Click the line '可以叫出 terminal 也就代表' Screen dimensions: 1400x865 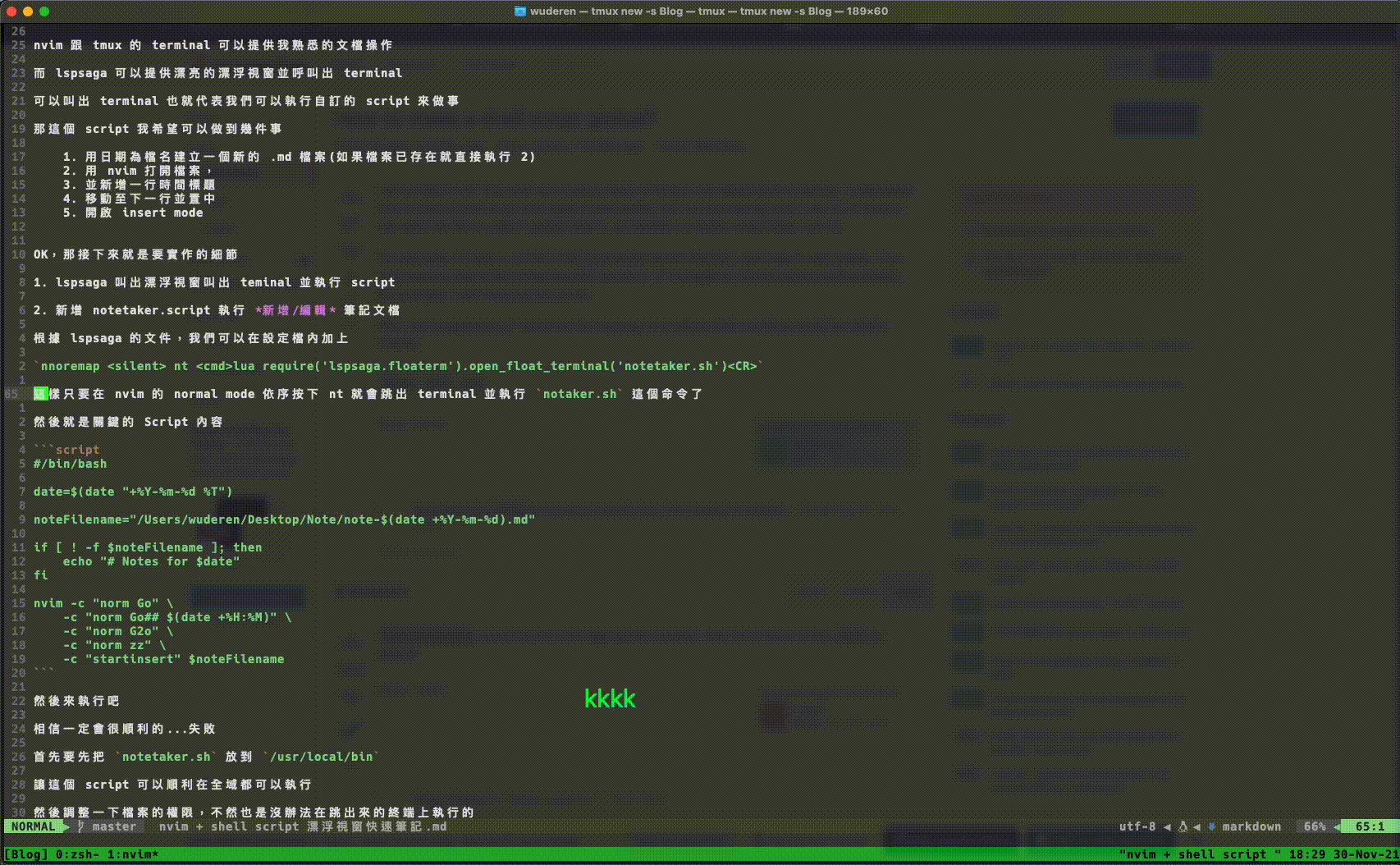pos(246,101)
